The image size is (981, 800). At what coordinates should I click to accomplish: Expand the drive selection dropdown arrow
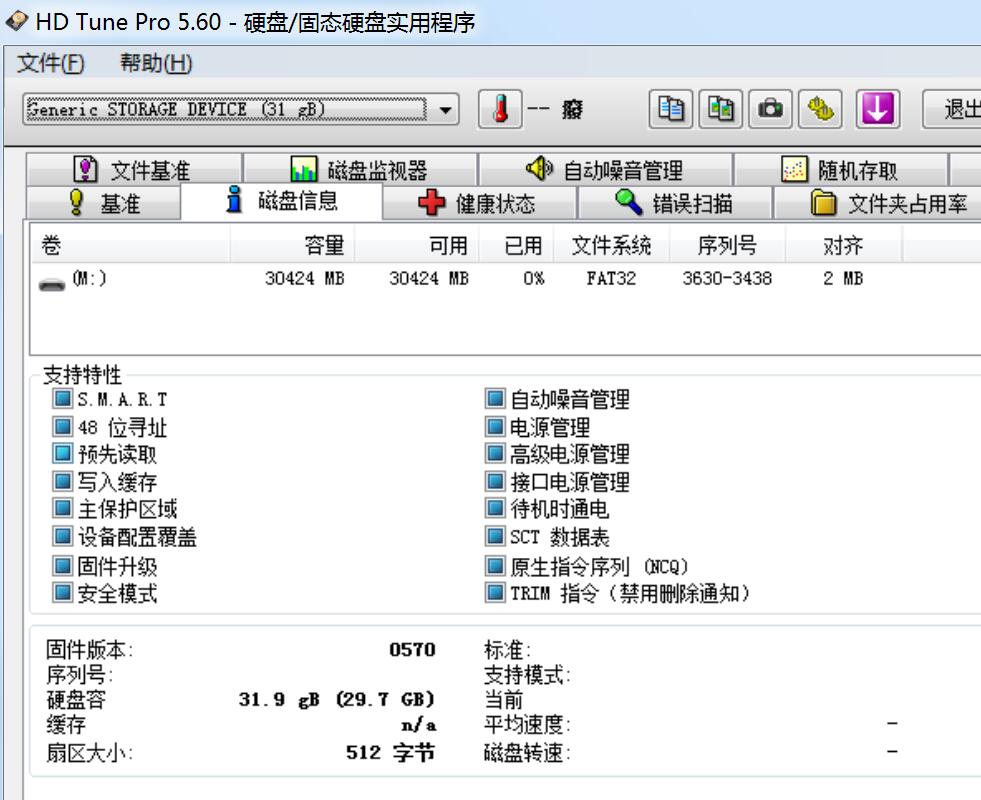[446, 110]
